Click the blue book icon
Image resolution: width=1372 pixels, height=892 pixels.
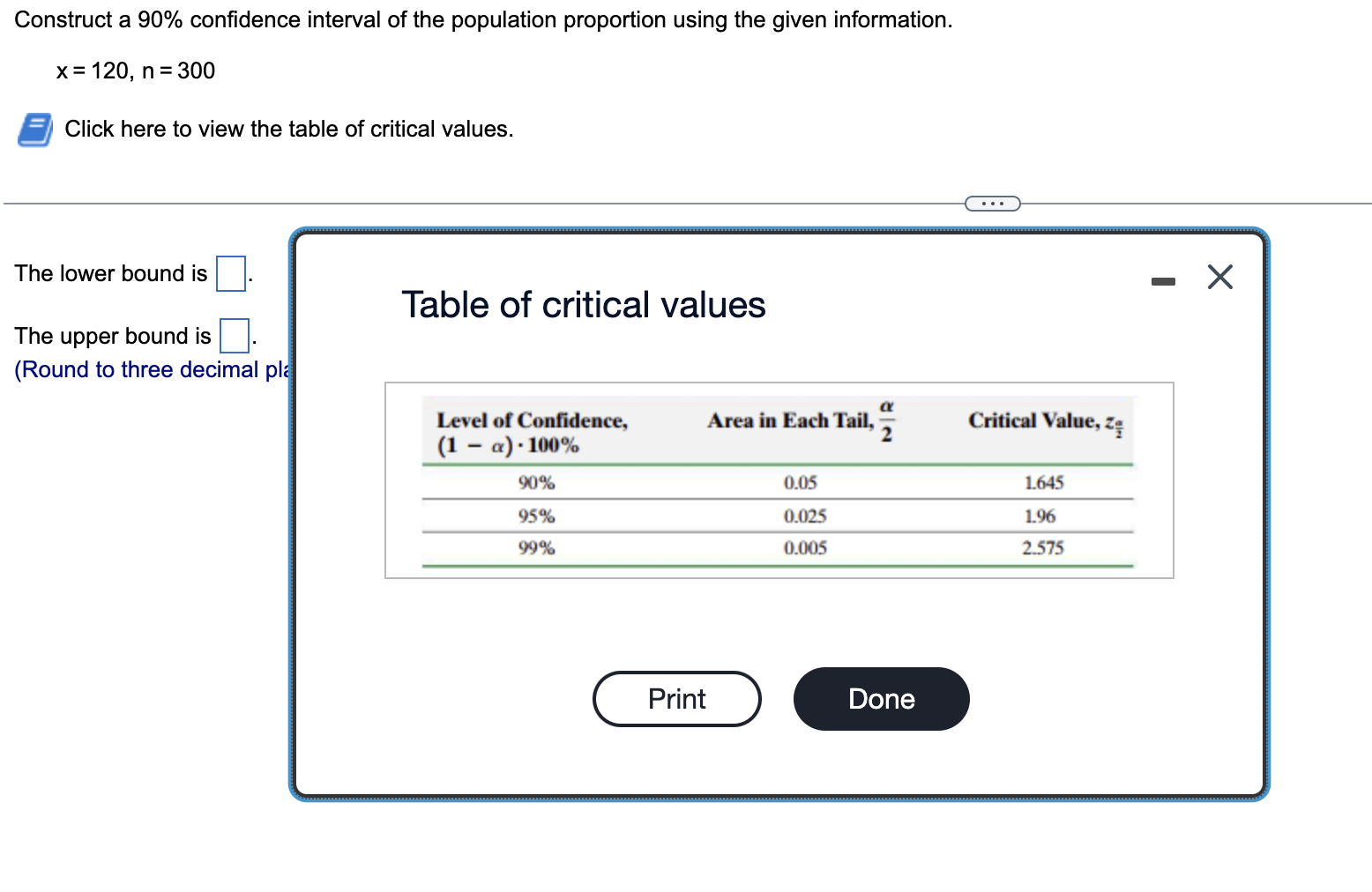point(34,130)
